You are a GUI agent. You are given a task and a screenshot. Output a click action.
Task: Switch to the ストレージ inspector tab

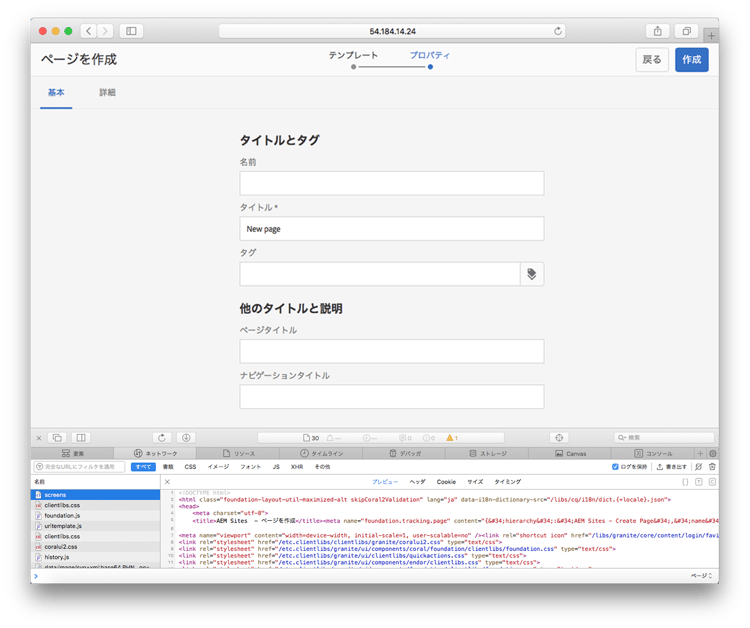click(x=487, y=453)
